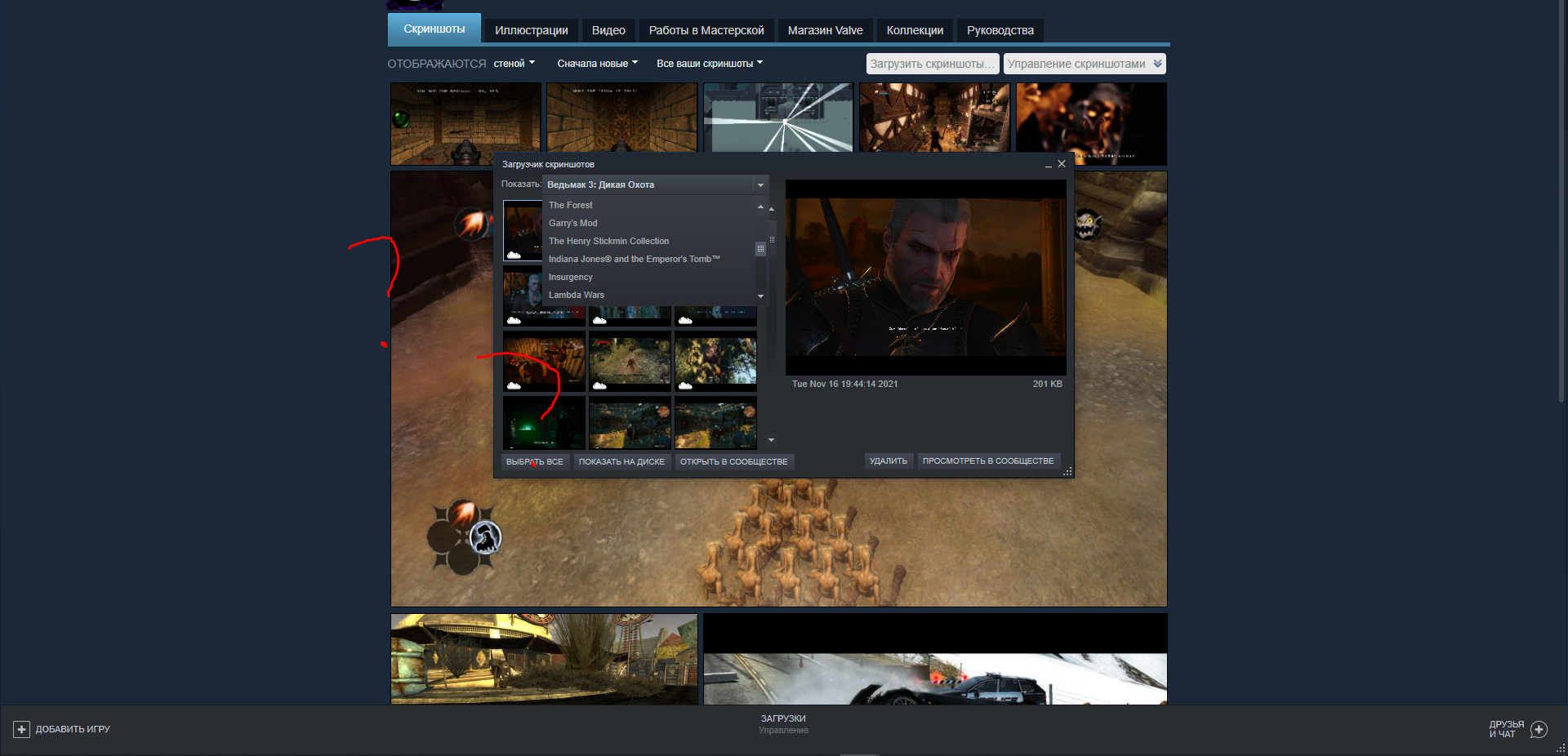1568x756 pixels.
Task: Expand the 'стеной' display mode dropdown
Action: coord(514,64)
